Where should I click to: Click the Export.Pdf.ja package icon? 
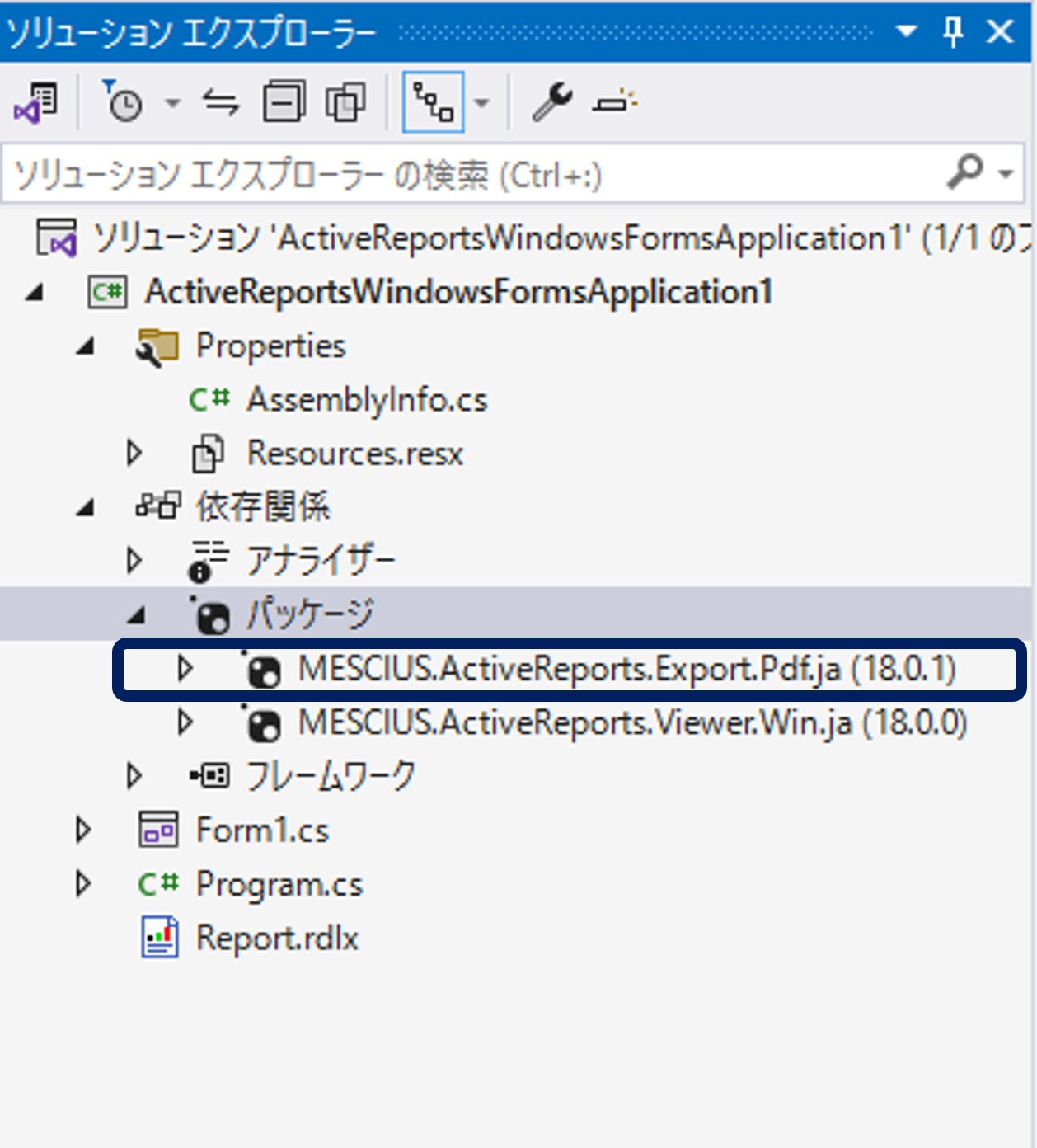(262, 670)
